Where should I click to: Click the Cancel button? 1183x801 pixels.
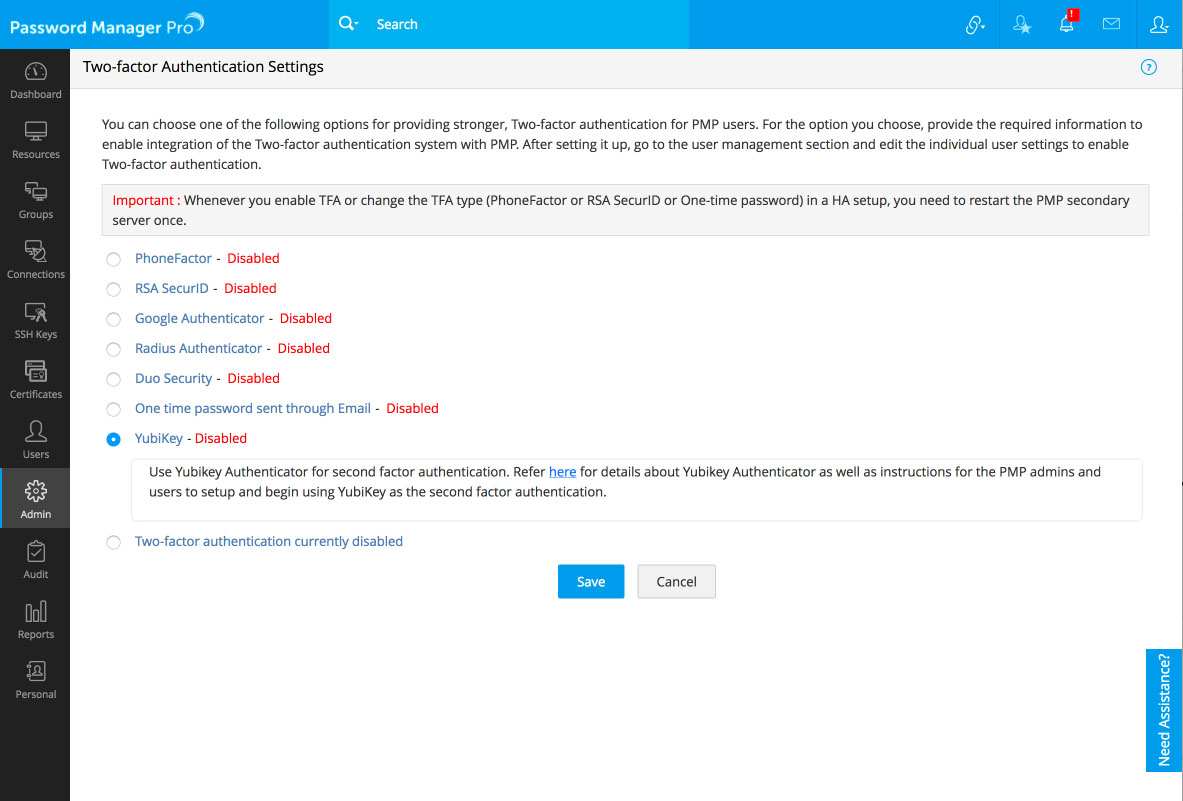click(x=676, y=582)
